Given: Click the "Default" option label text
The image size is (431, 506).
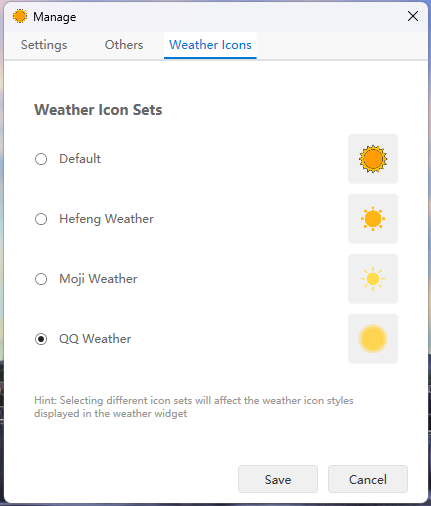Looking at the screenshot, I should 80,159.
